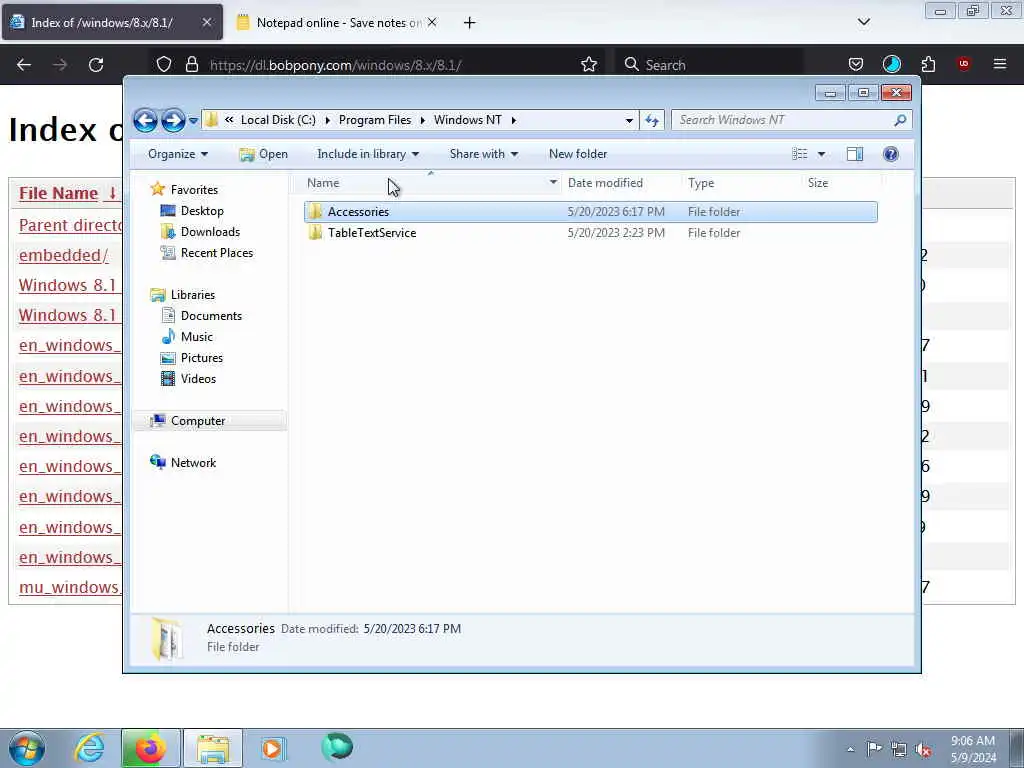Open Explorer Help icon

coord(891,154)
